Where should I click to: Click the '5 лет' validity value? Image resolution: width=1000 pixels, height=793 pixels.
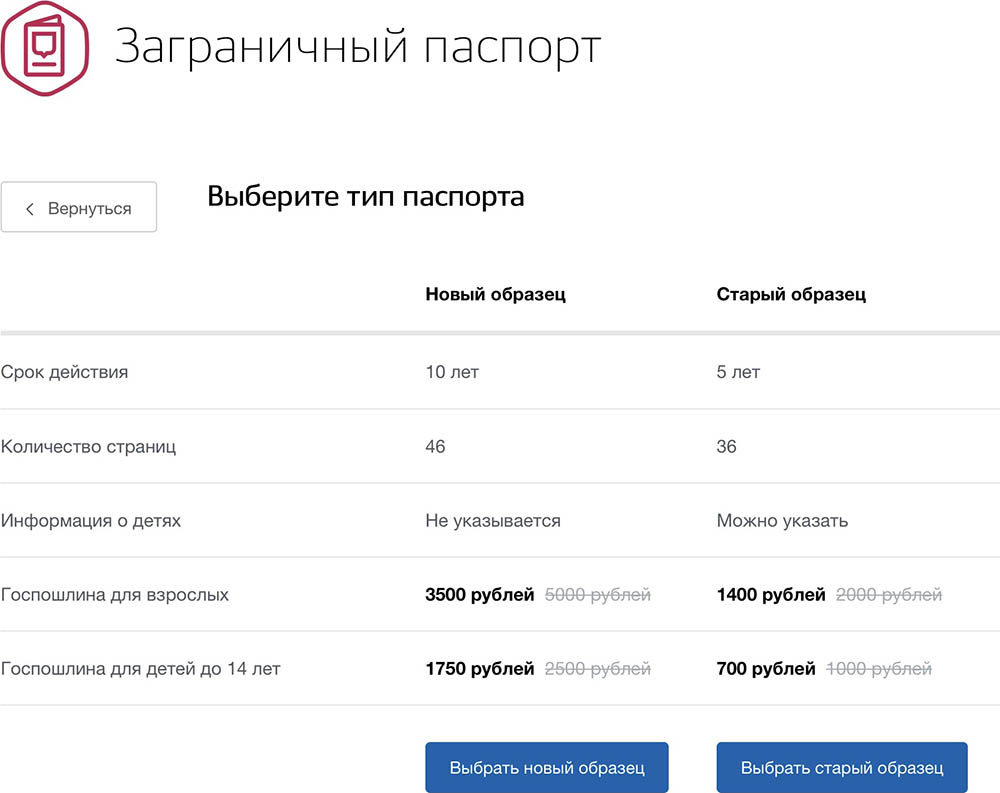click(x=738, y=372)
